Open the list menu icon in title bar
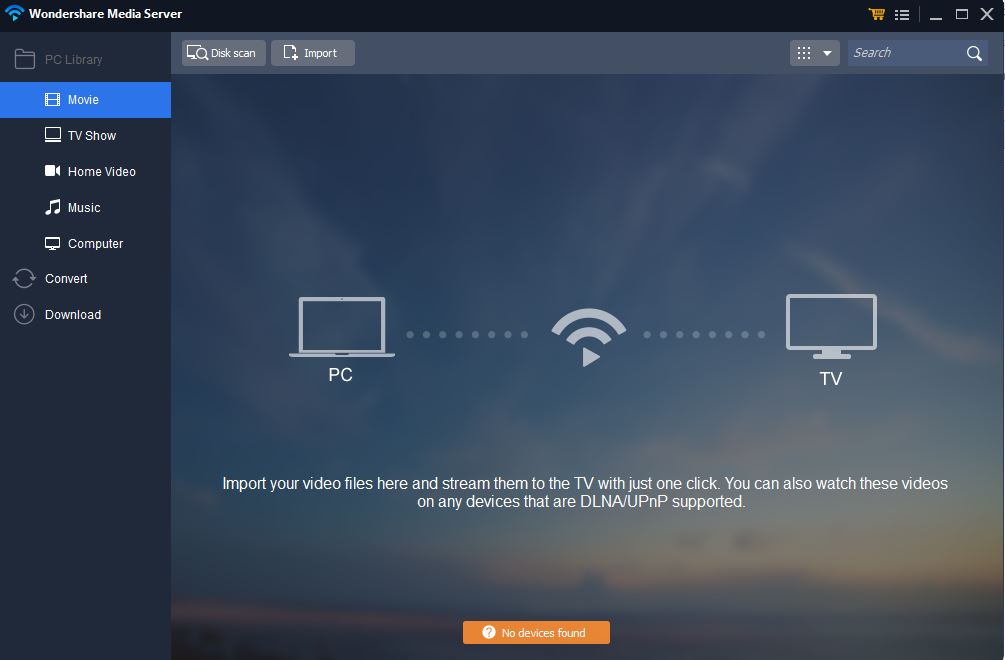Image resolution: width=1005 pixels, height=660 pixels. [x=902, y=14]
